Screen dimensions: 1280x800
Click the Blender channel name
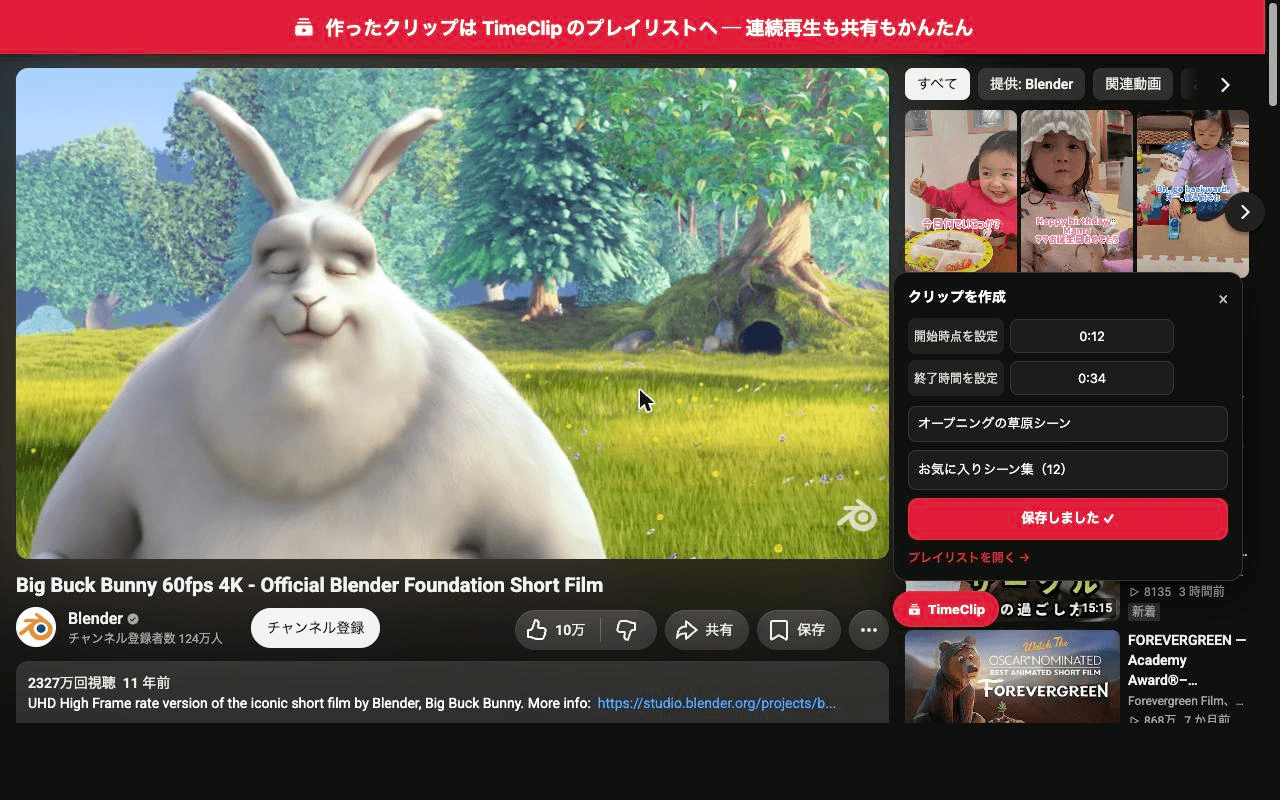95,618
